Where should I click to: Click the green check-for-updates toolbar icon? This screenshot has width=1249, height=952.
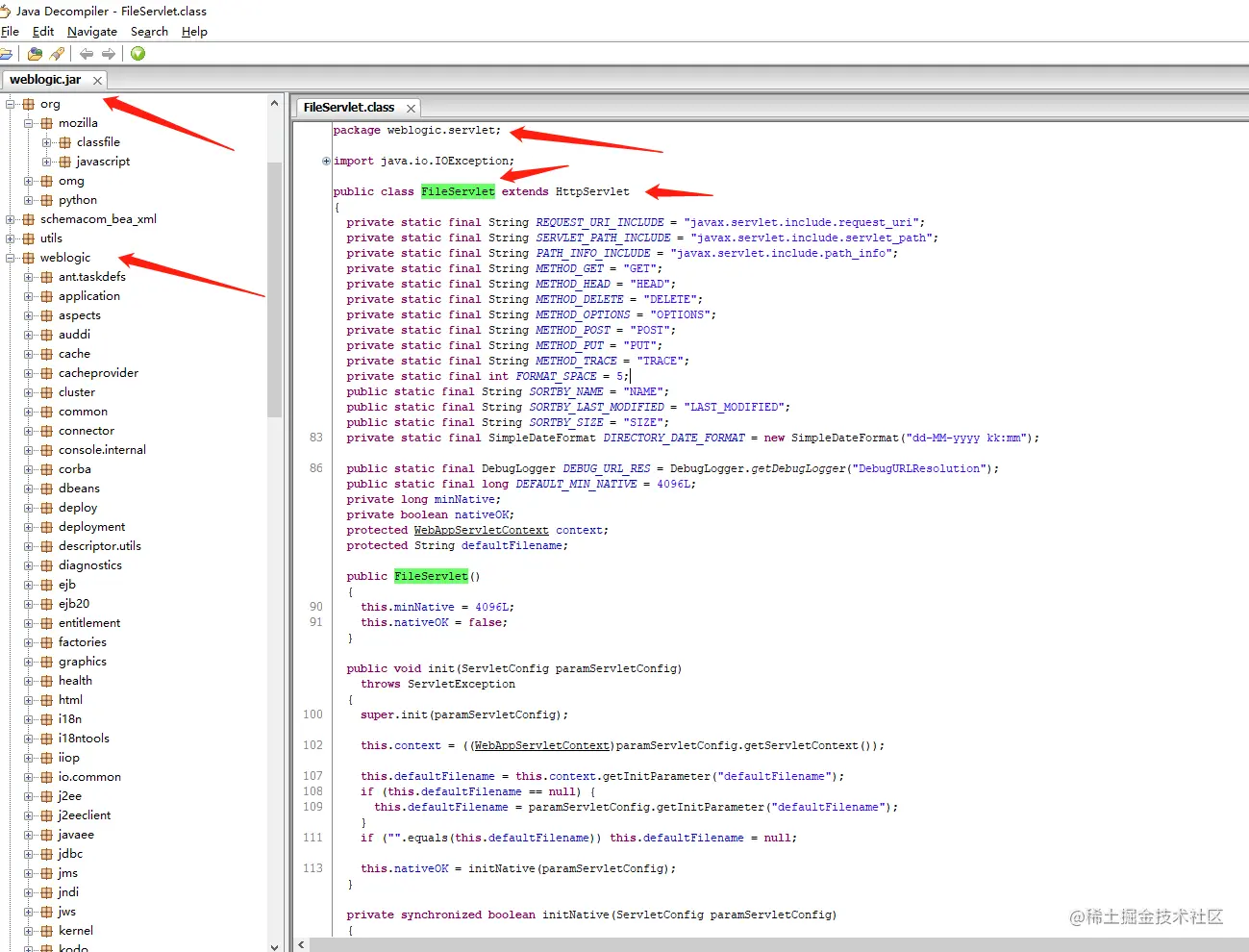click(x=137, y=54)
